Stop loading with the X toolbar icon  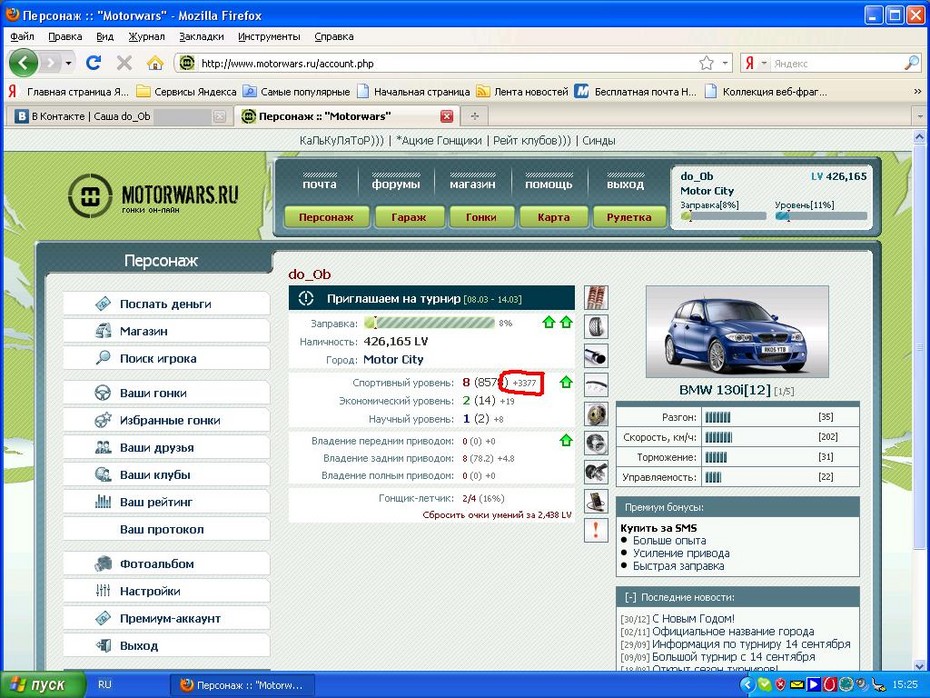click(124, 63)
